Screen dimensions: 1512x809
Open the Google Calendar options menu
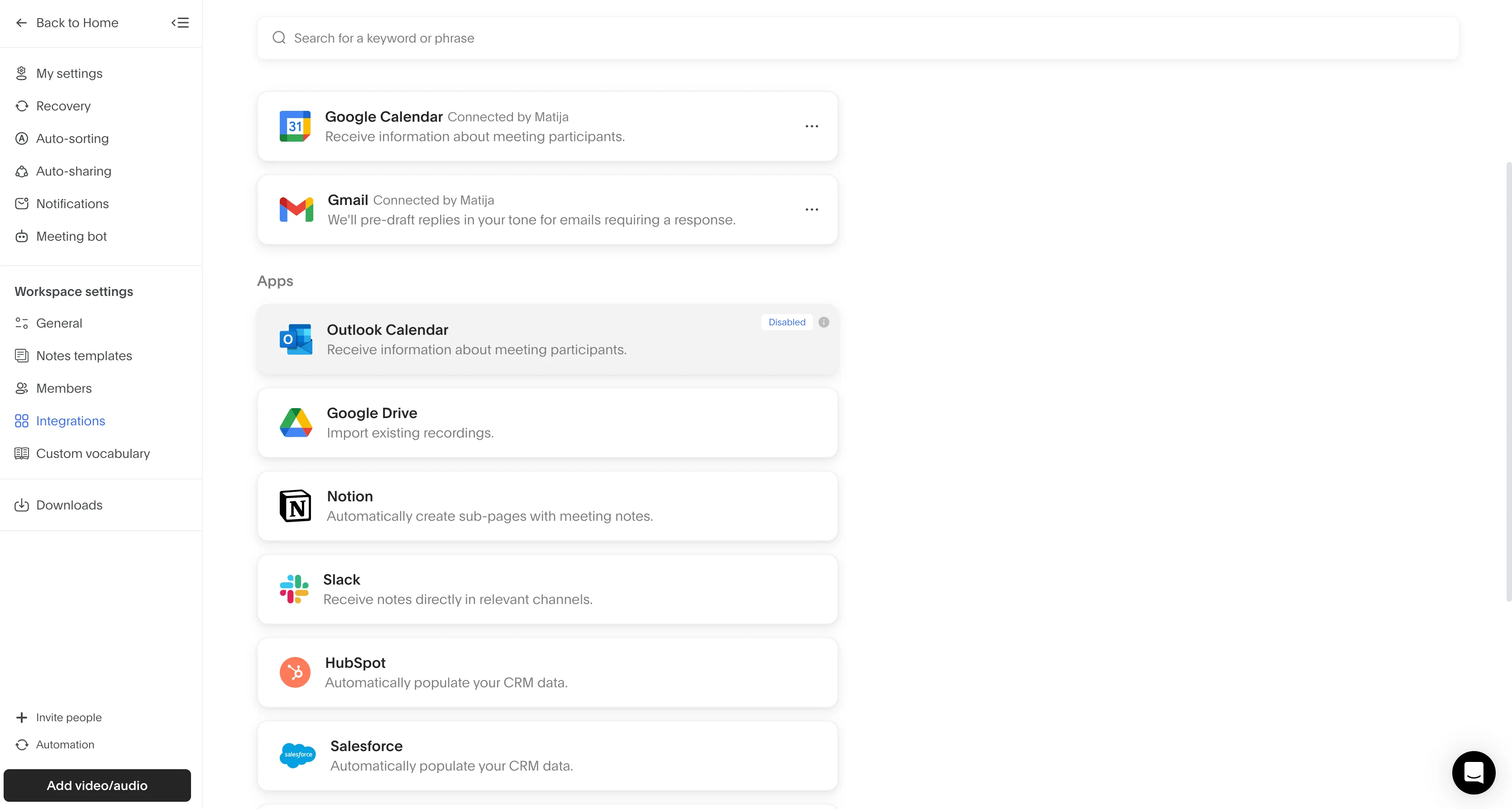[x=812, y=126]
